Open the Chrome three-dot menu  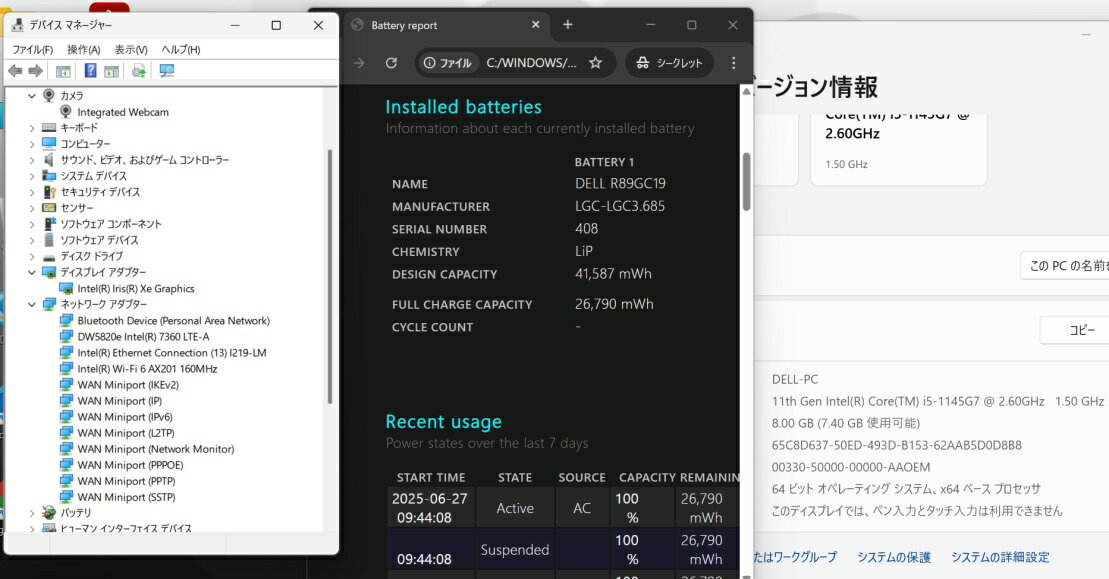[x=733, y=63]
